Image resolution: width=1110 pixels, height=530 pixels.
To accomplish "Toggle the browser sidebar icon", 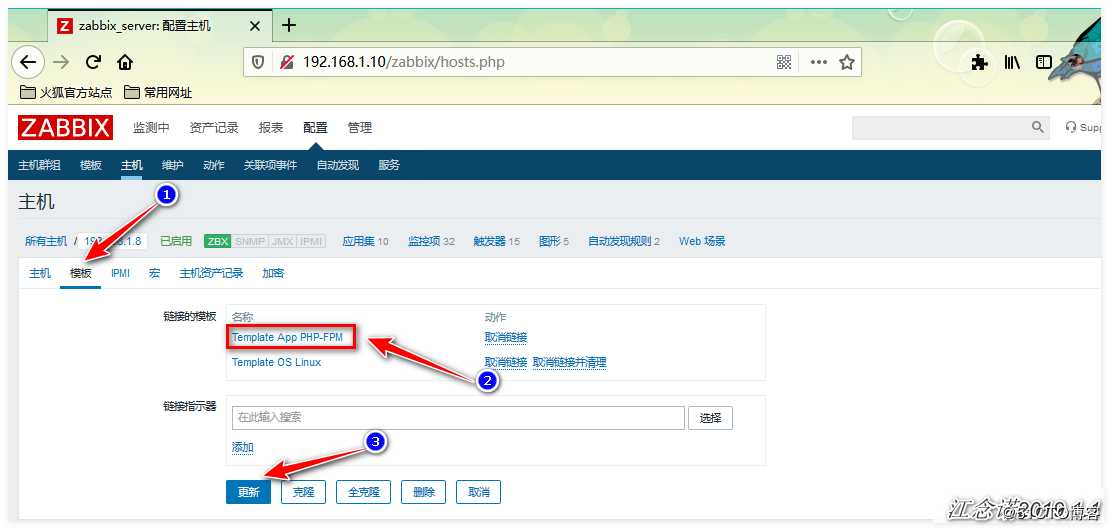I will point(1043,62).
